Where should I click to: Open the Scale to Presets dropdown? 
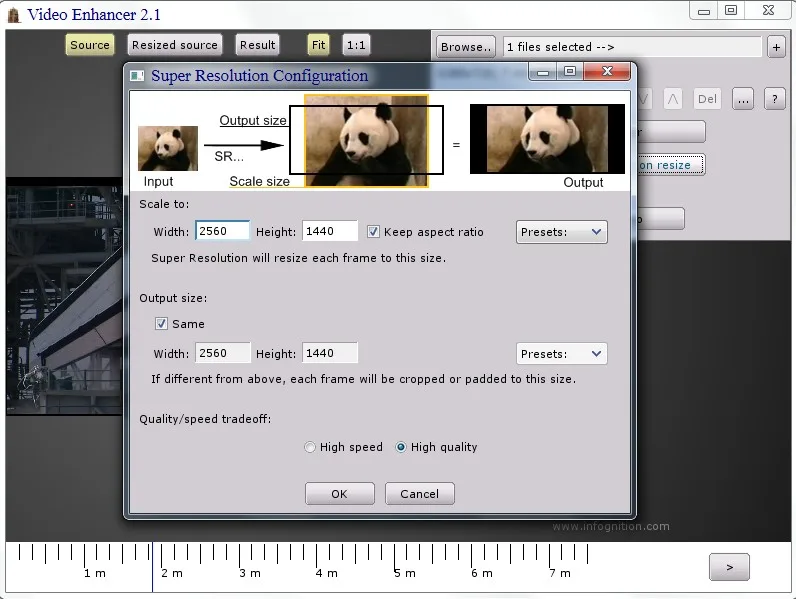[x=561, y=232]
